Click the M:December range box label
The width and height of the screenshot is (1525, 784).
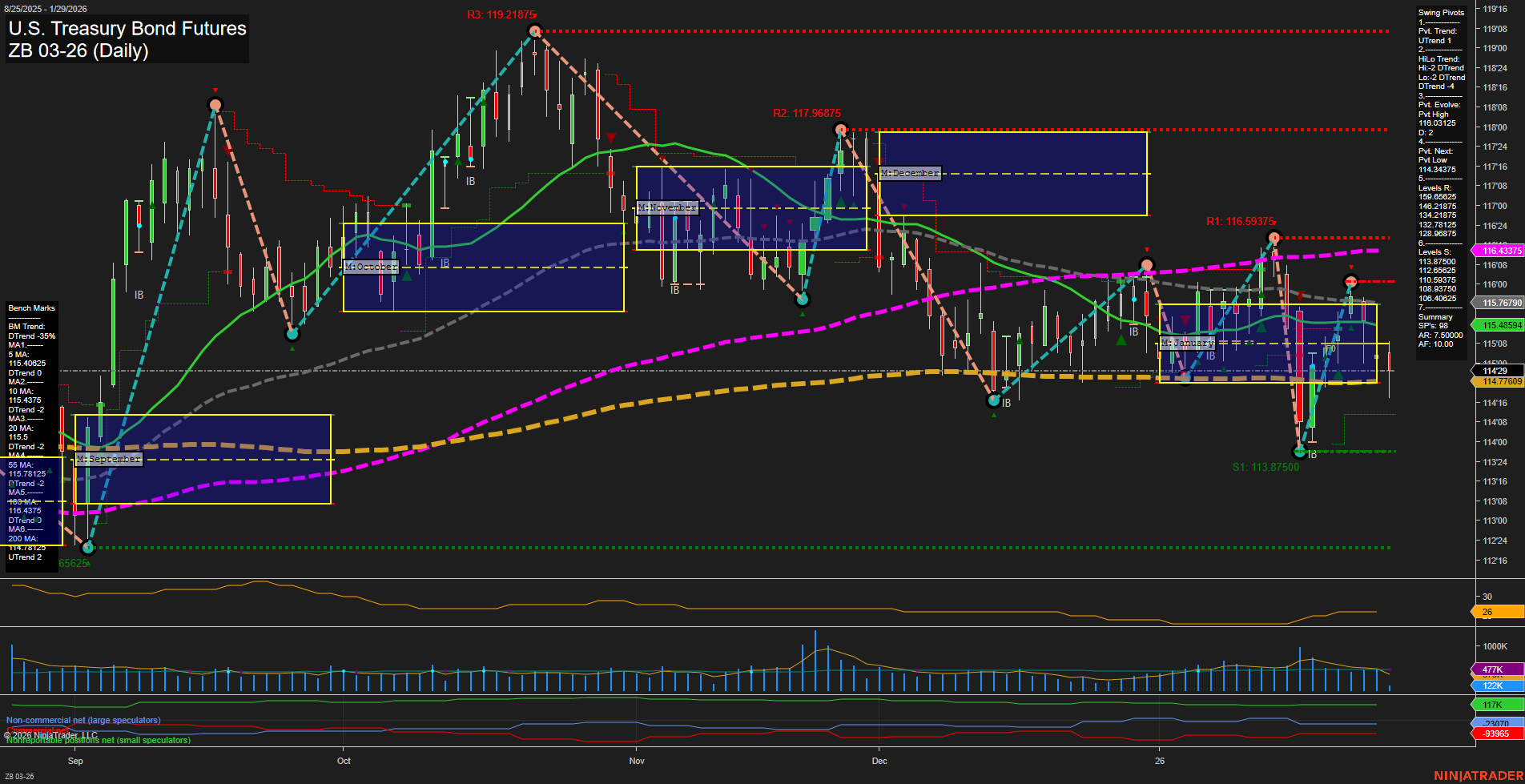pyautogui.click(x=909, y=172)
